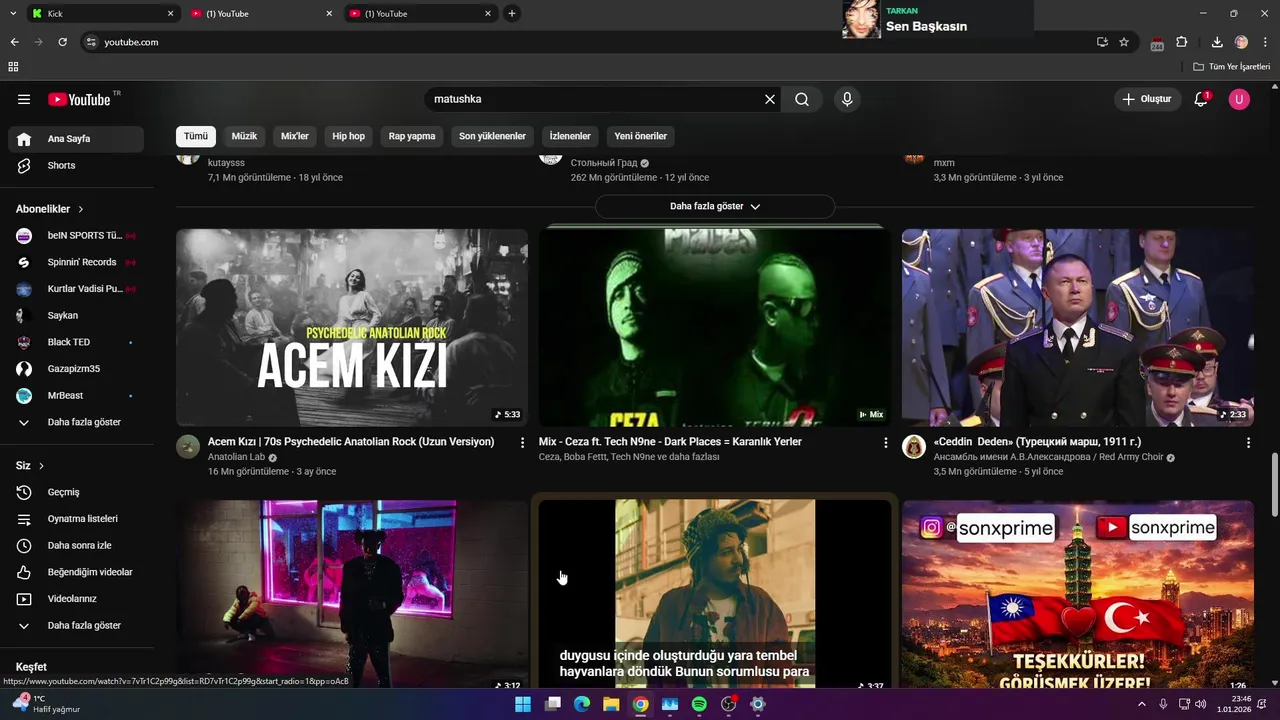The height and width of the screenshot is (720, 1280).
Task: Open Oynatma listeleri playlists
Action: click(x=76, y=519)
